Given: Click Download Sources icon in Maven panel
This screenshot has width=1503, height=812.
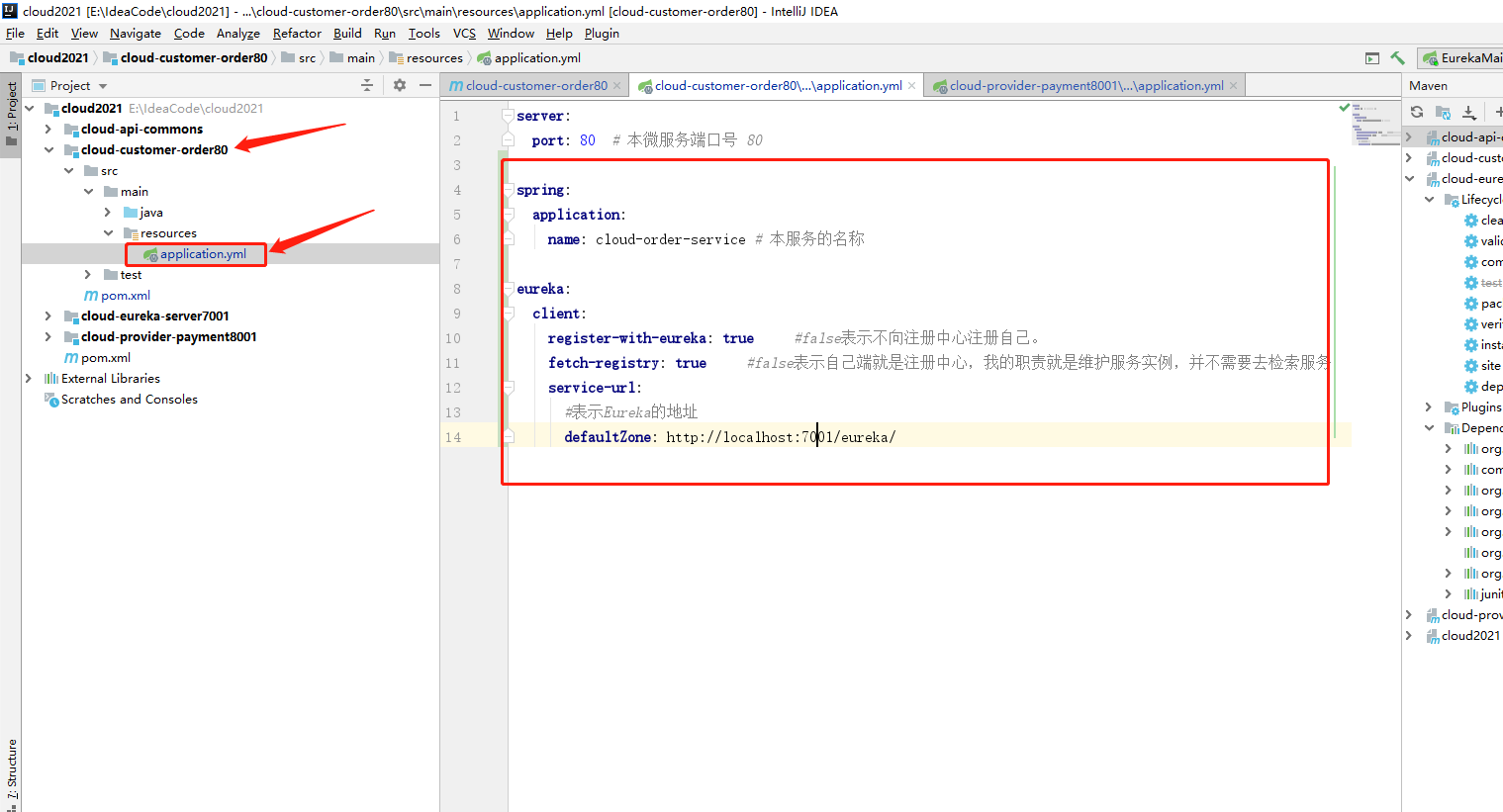Looking at the screenshot, I should [1469, 112].
